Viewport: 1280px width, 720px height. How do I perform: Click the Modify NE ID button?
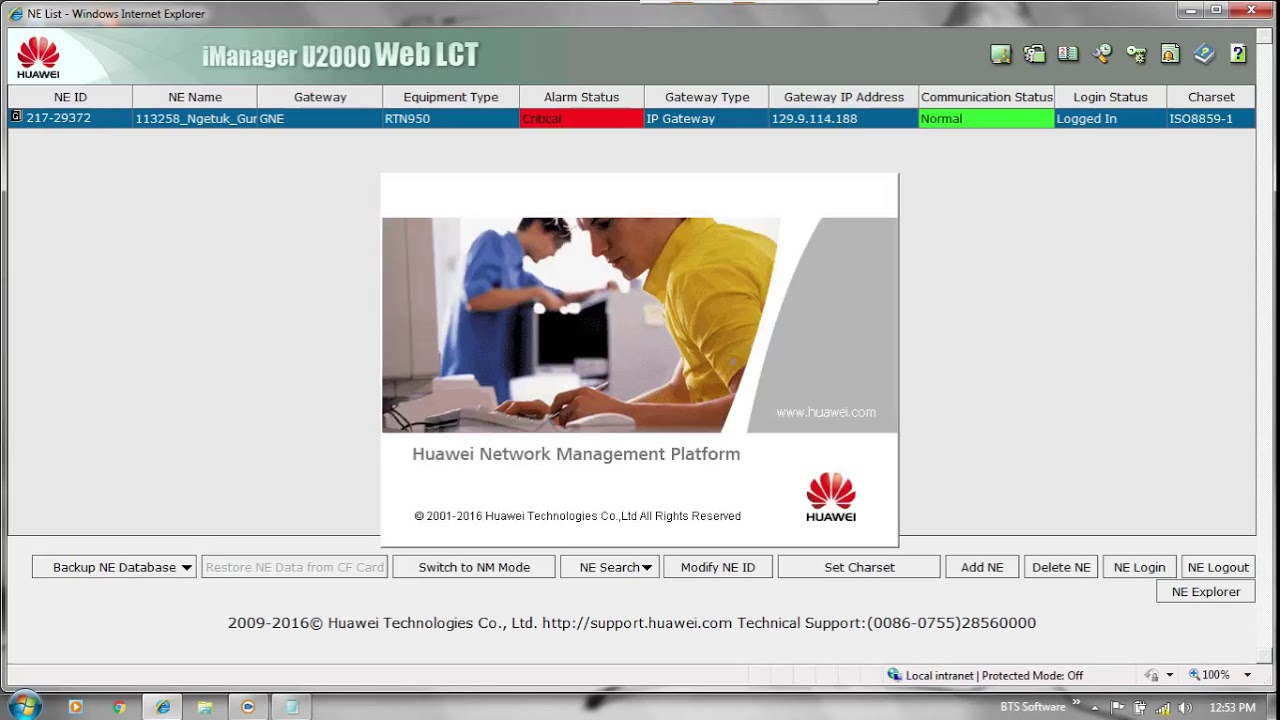718,567
